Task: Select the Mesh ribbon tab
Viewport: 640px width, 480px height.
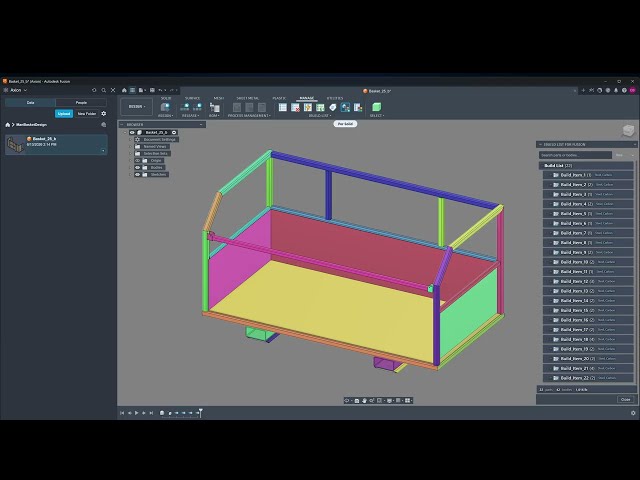Action: (218, 98)
